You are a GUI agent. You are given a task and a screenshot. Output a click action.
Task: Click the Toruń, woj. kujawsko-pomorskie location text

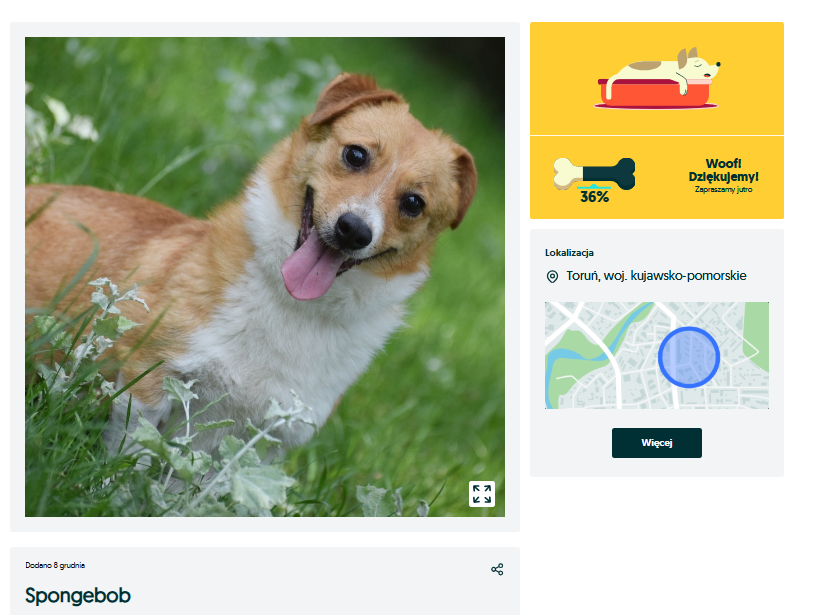[x=656, y=276]
